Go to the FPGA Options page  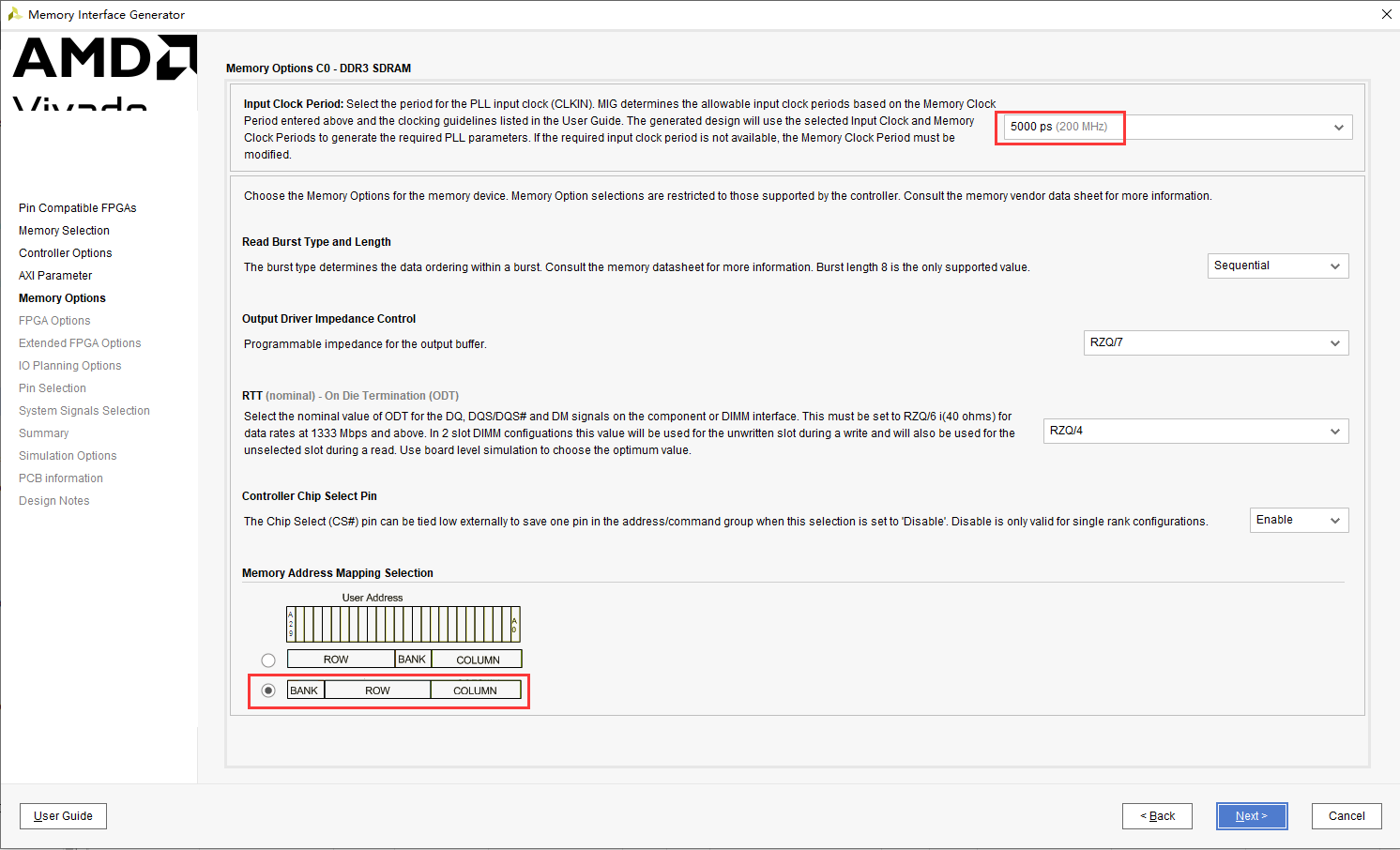(x=53, y=320)
